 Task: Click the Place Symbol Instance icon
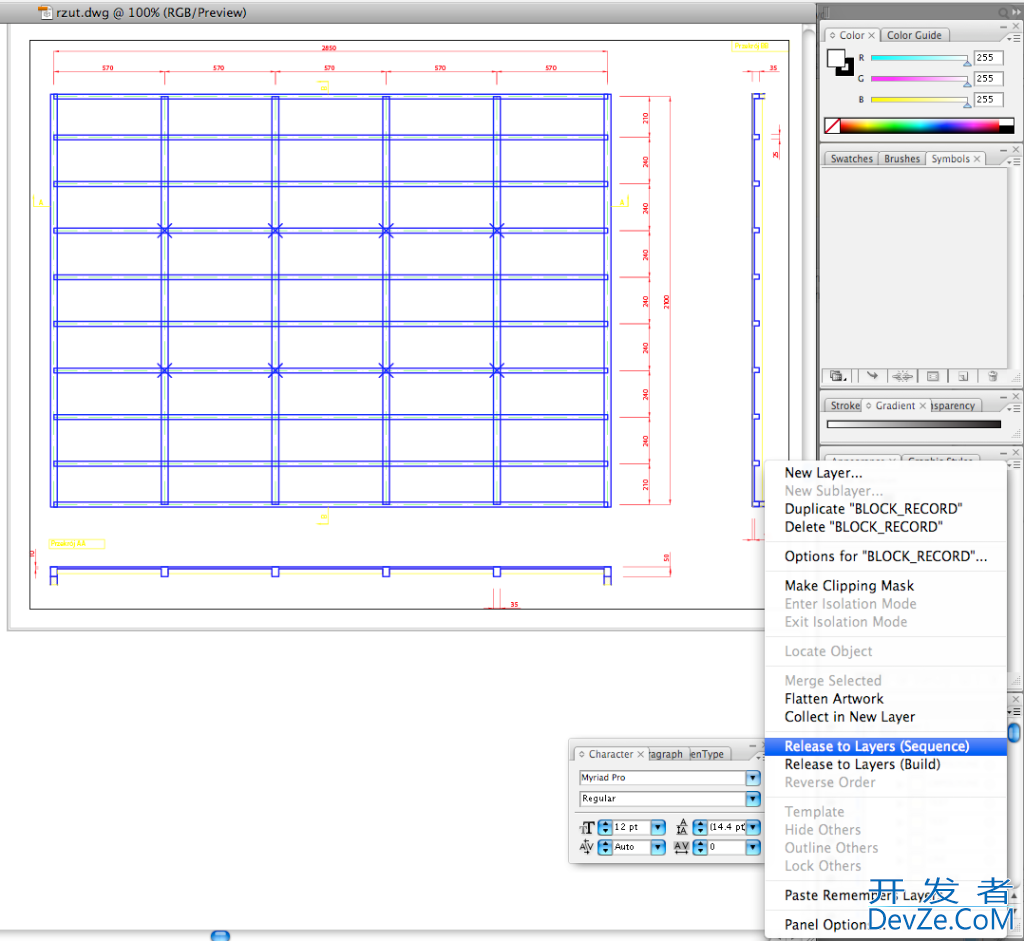point(872,376)
